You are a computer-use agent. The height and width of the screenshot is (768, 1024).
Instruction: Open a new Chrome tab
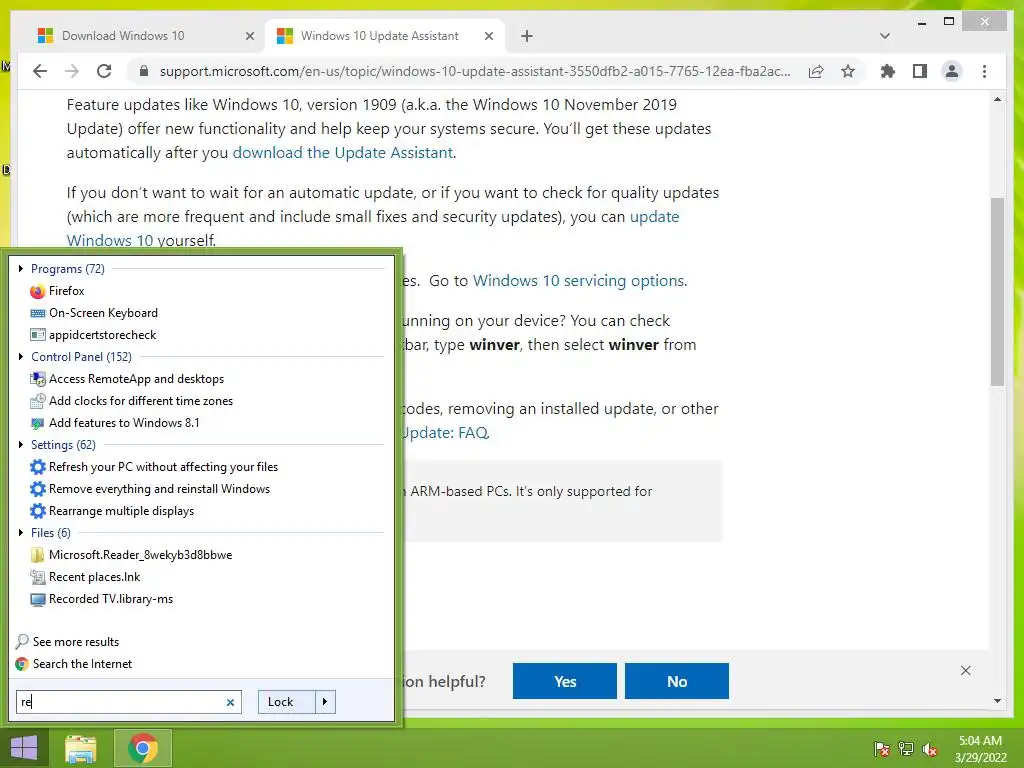[527, 36]
